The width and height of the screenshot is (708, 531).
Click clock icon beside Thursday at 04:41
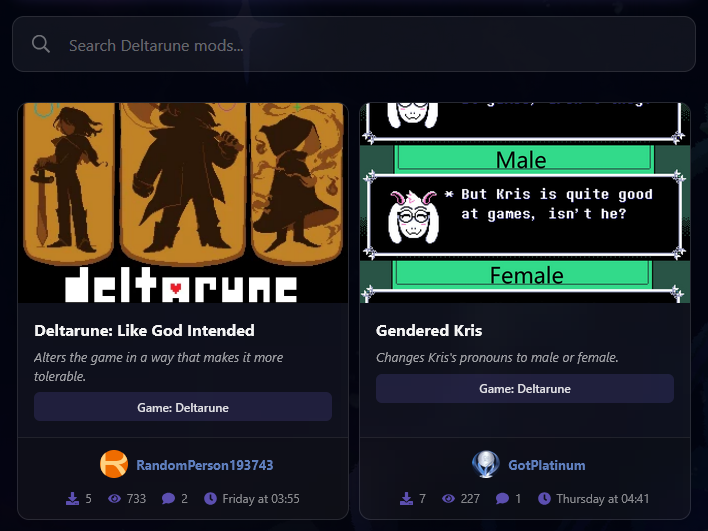544,498
